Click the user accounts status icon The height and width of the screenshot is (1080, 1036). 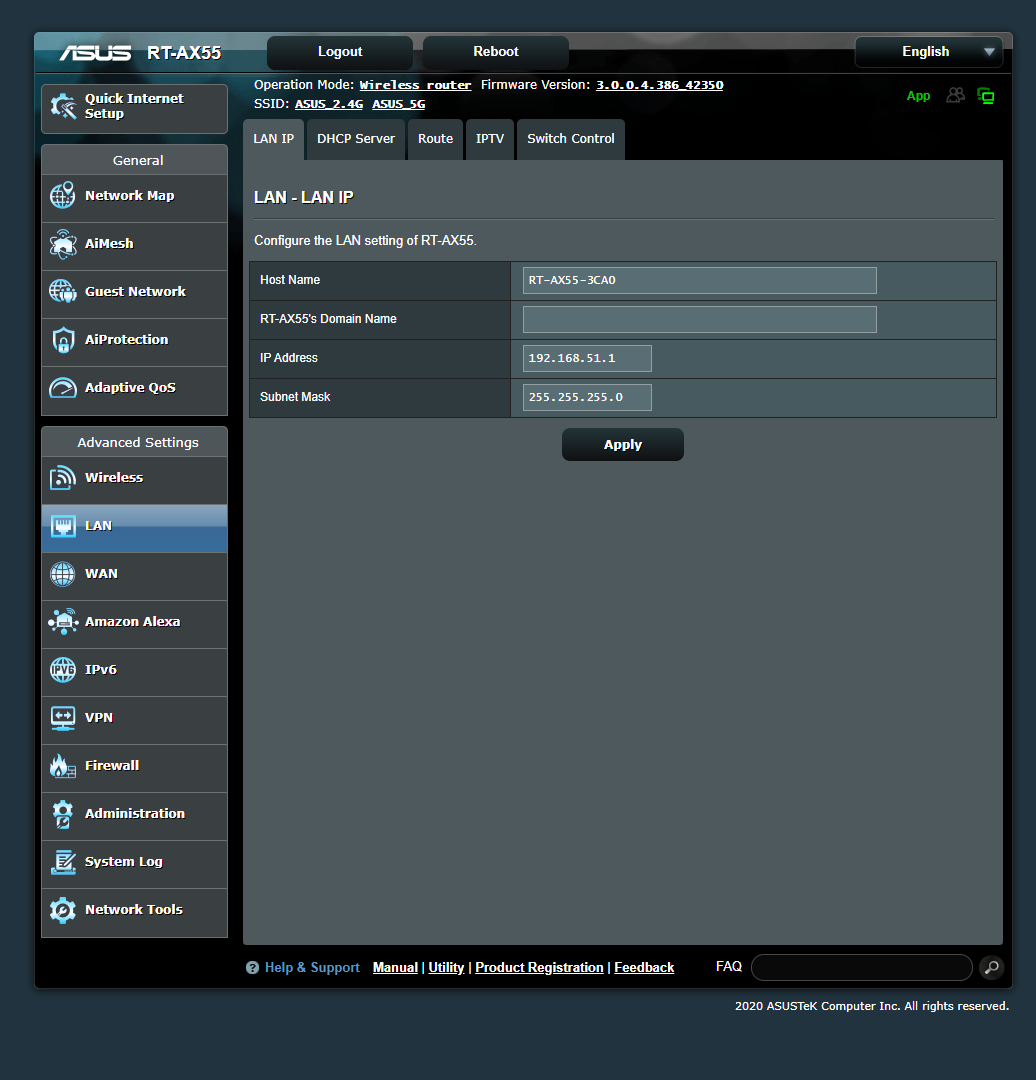[955, 95]
